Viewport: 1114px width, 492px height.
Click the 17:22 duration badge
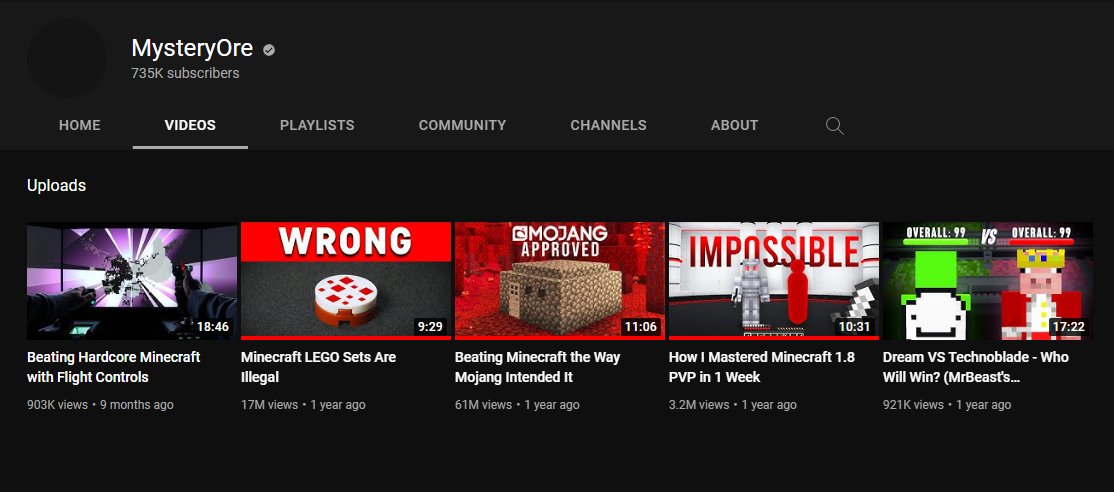click(1069, 327)
